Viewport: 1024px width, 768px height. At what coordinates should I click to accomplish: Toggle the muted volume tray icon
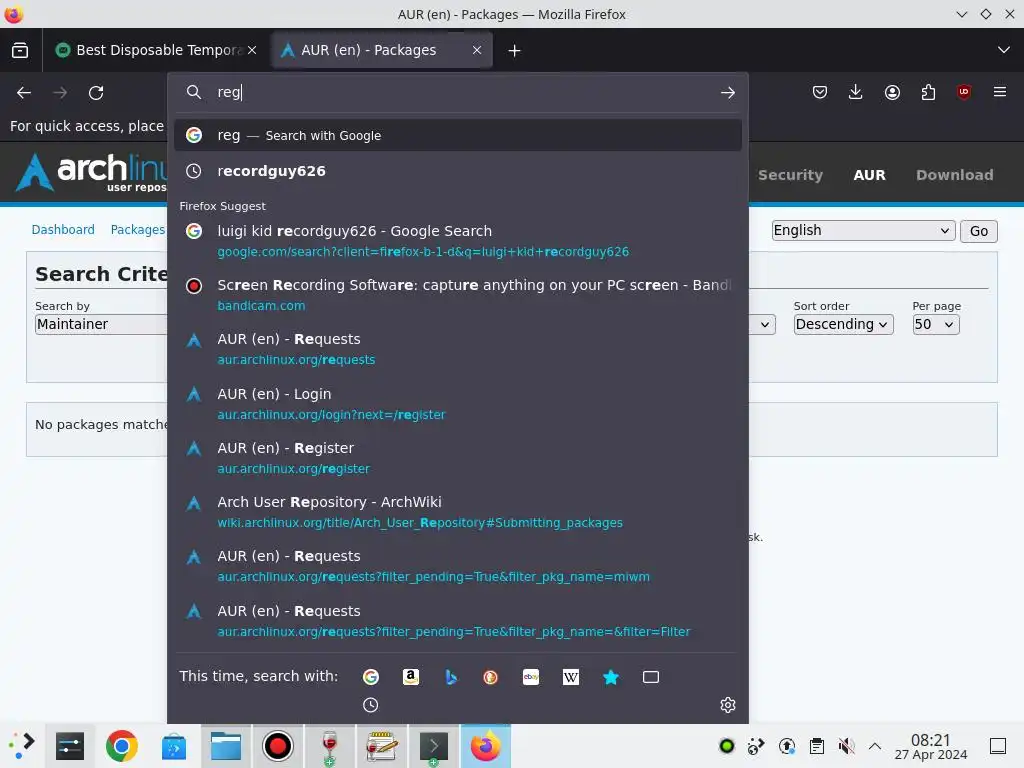(846, 746)
